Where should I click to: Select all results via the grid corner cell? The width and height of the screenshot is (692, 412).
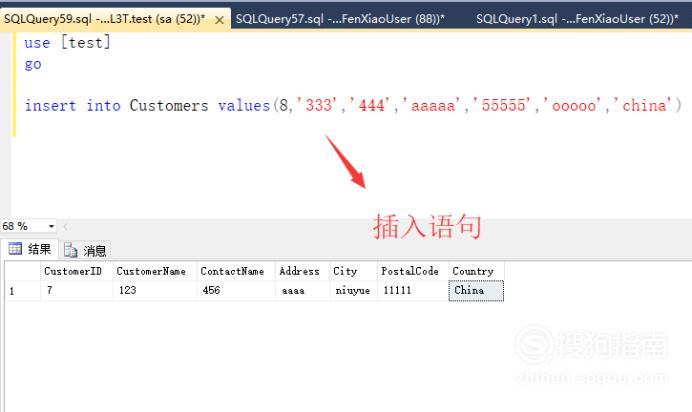point(23,271)
